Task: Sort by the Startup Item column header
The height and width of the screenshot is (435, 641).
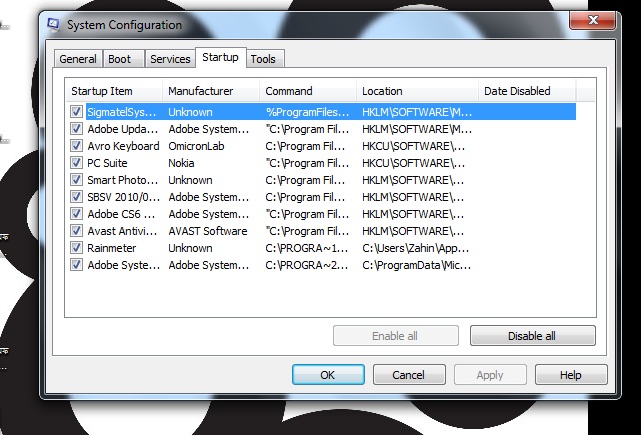Action: [x=114, y=91]
